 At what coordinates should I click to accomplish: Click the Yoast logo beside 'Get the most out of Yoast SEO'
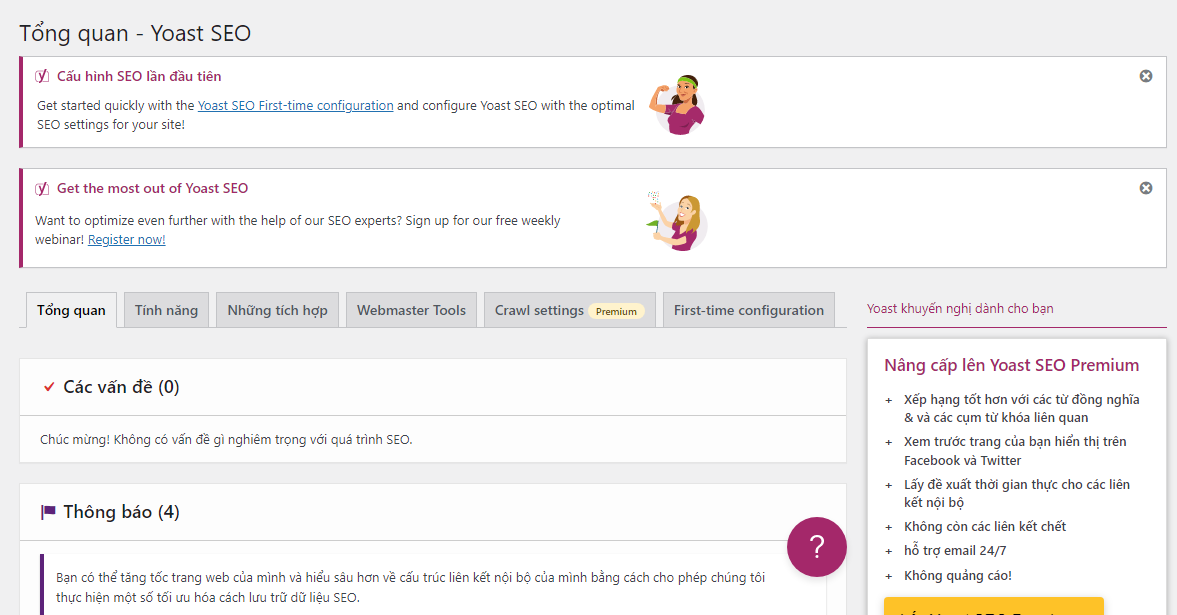42,188
